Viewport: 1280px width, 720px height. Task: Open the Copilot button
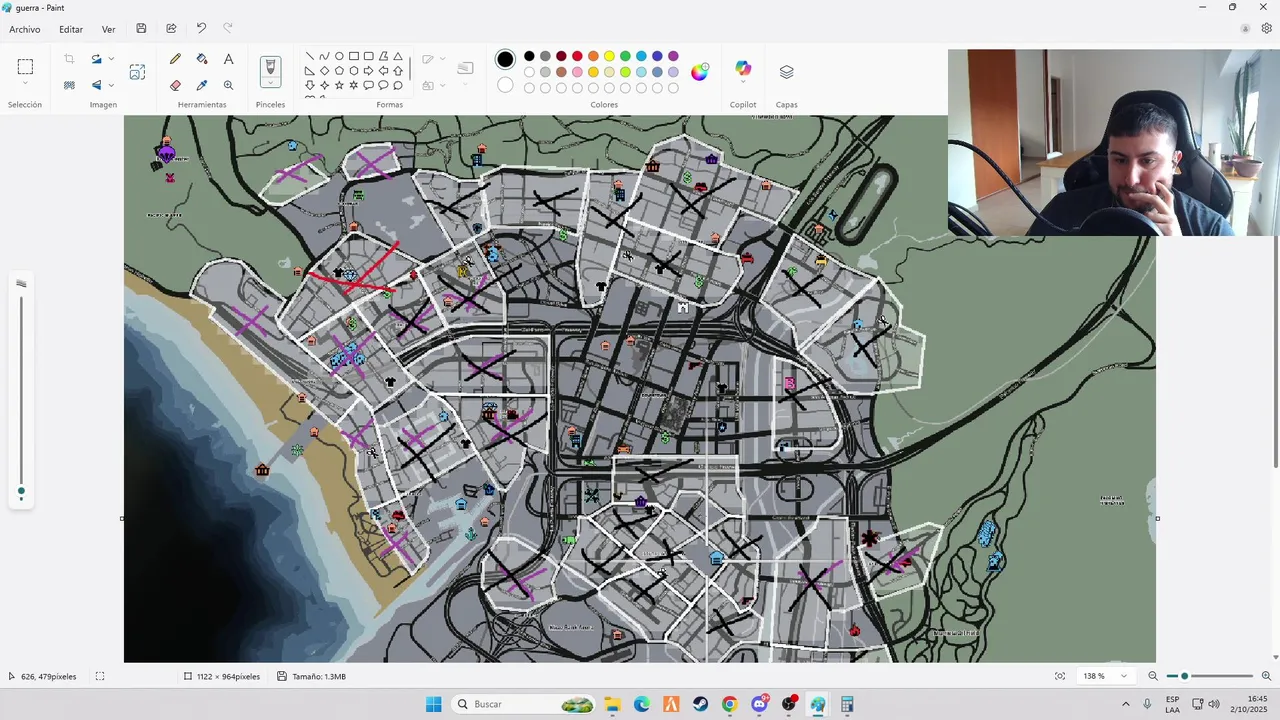point(743,69)
